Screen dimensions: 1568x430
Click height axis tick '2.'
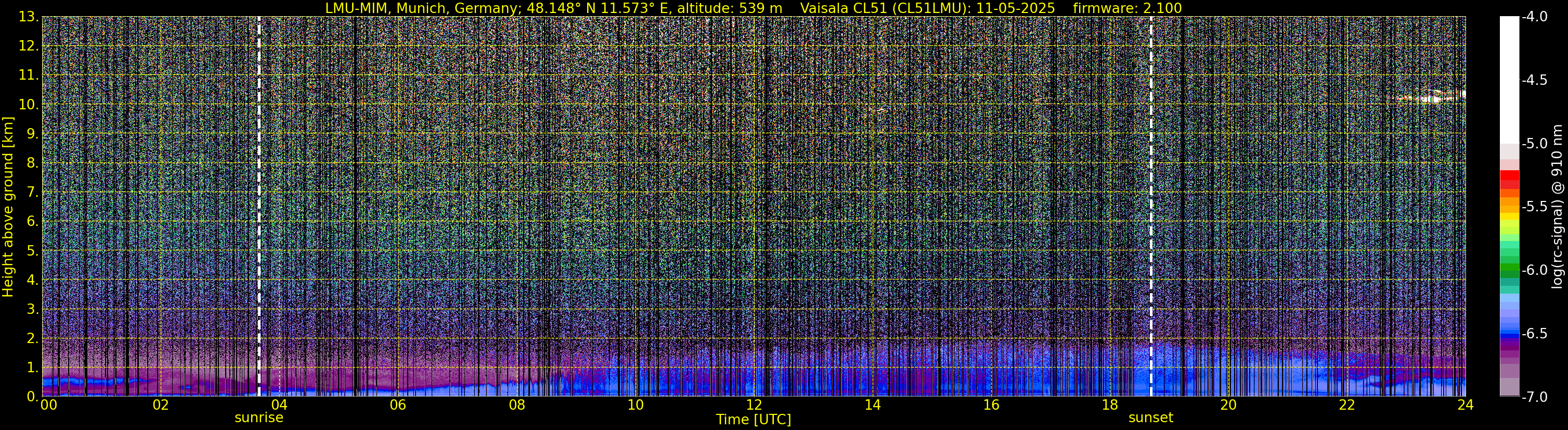tap(32, 338)
